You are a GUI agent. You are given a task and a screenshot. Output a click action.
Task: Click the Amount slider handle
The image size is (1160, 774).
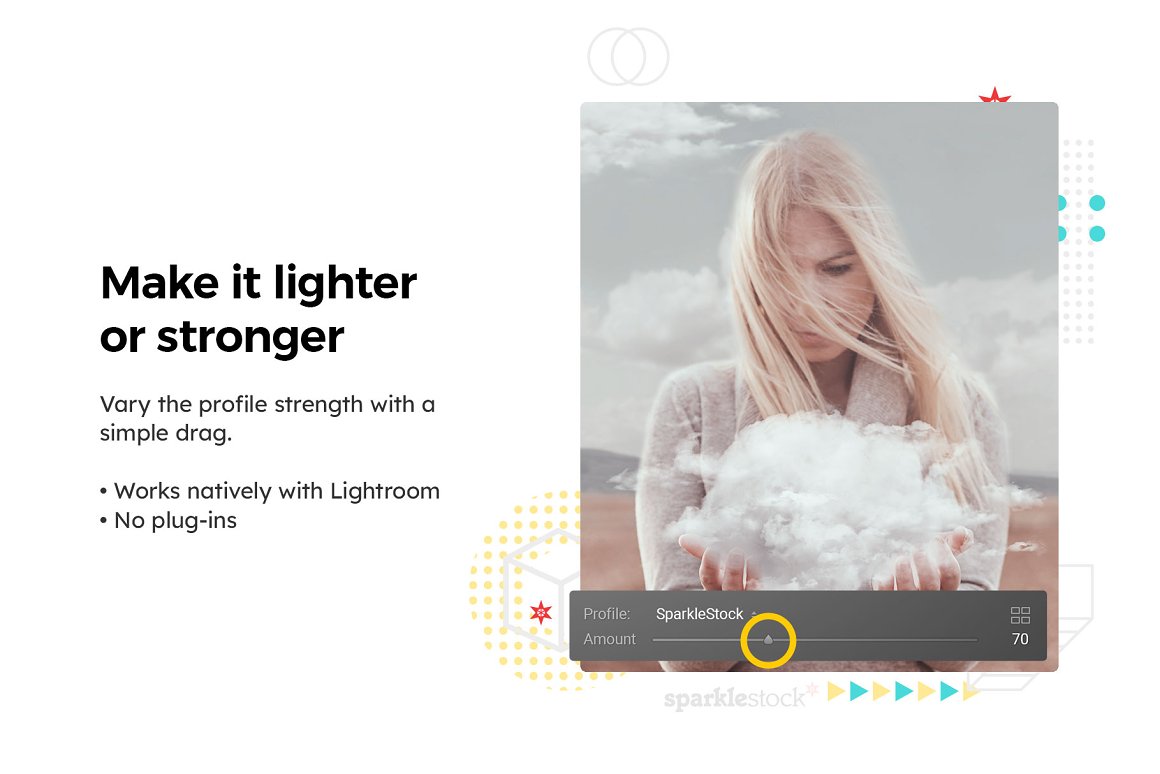coord(768,639)
